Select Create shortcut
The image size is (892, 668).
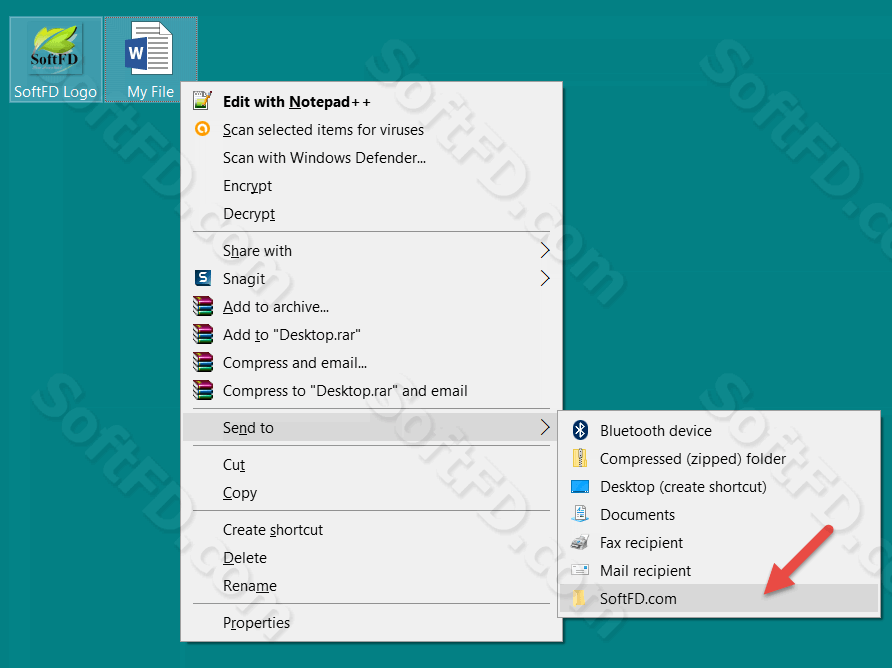point(371,530)
